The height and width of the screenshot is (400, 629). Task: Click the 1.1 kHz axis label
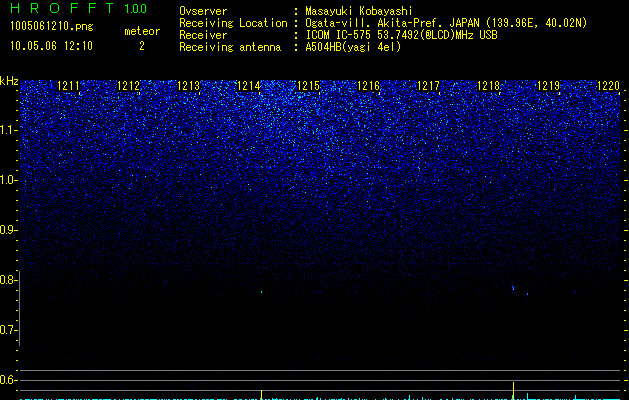click(8, 130)
